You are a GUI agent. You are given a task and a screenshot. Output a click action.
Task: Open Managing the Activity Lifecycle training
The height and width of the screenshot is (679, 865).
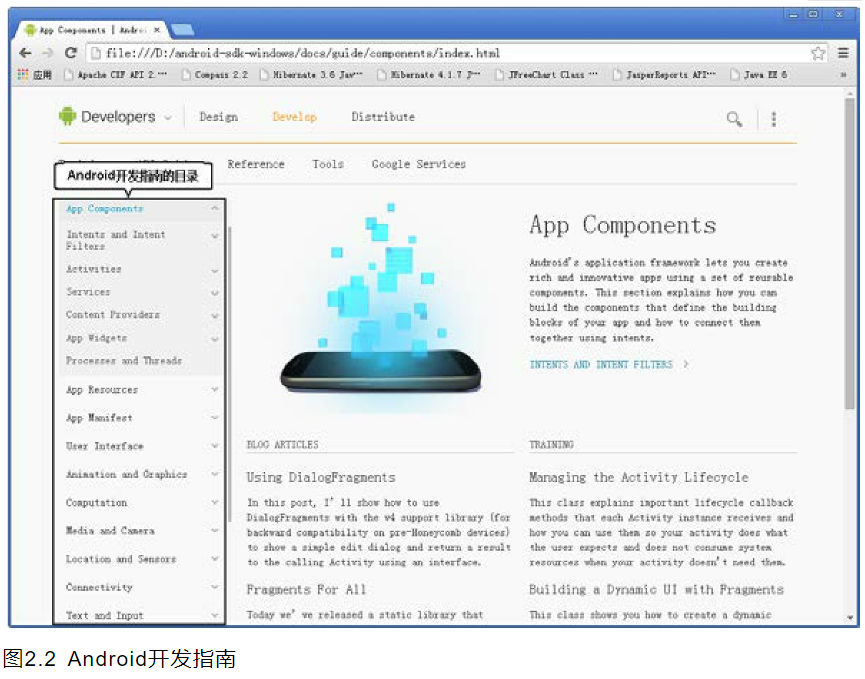pos(639,478)
